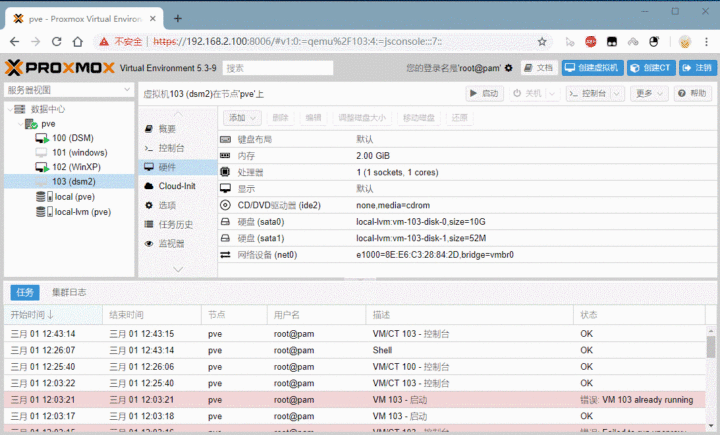Click the datacenter server icon
Image resolution: width=720 pixels, height=435 pixels.
pyautogui.click(x=19, y=109)
